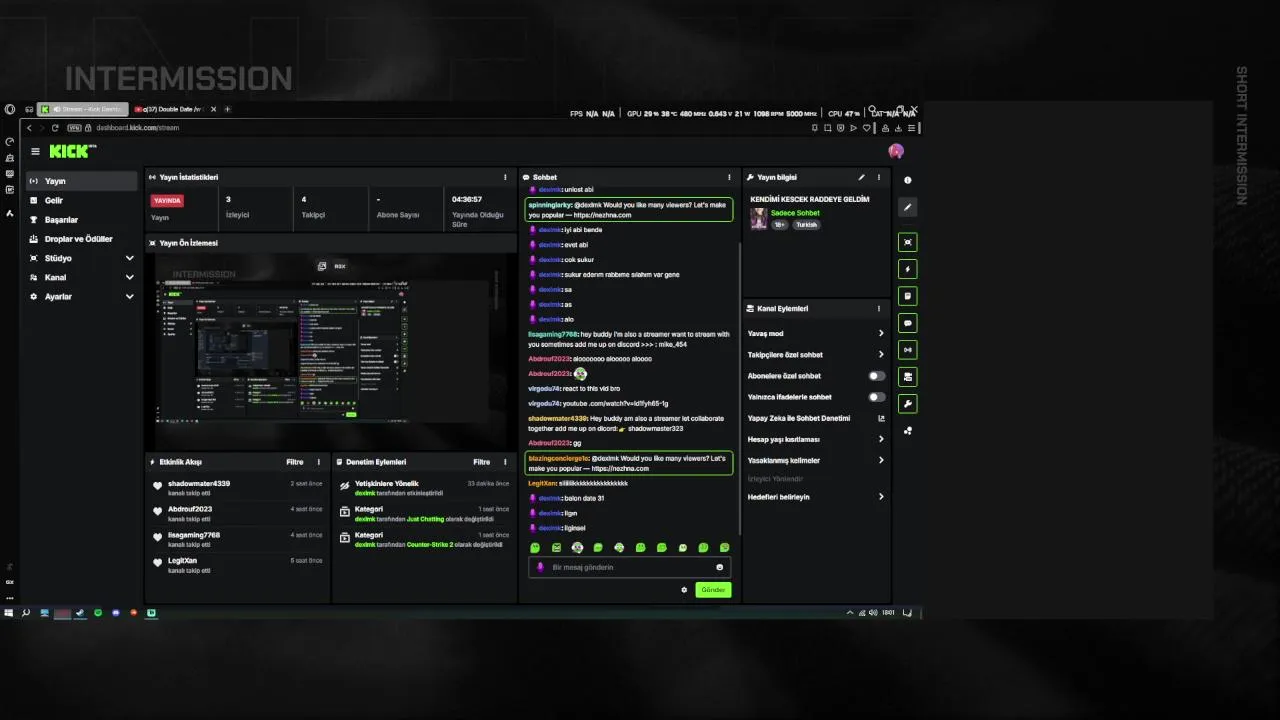This screenshot has width=1280, height=720.
Task: Open Hedefleri belirleyin settings
Action: [816, 497]
